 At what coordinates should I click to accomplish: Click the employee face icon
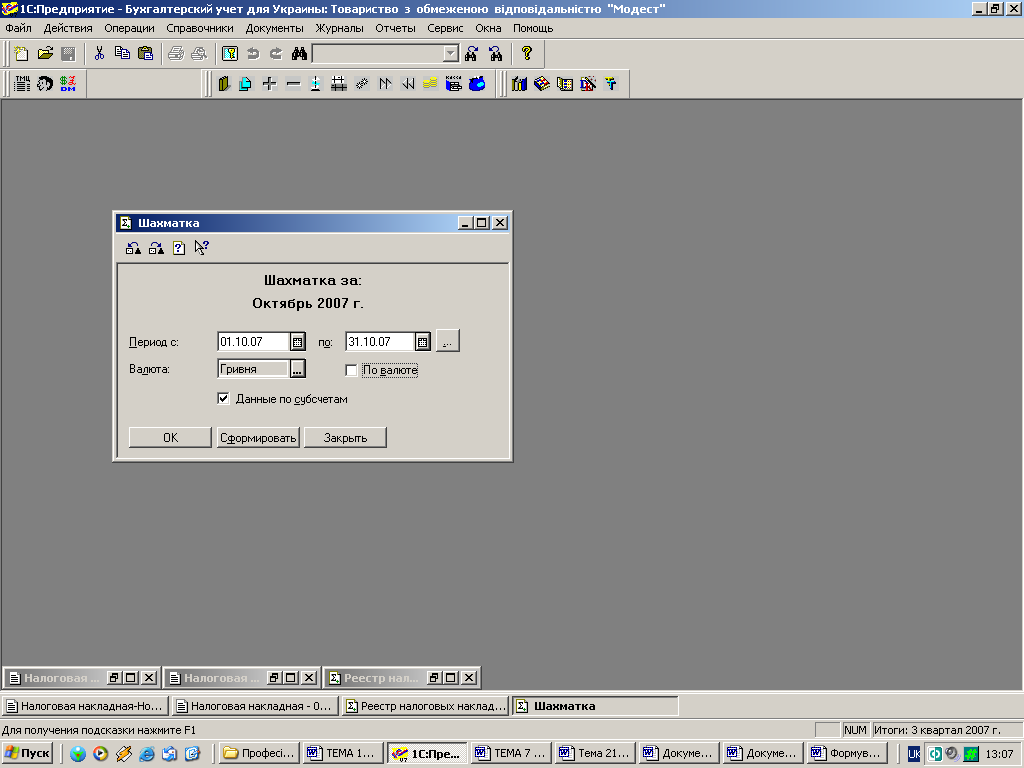[x=45, y=84]
